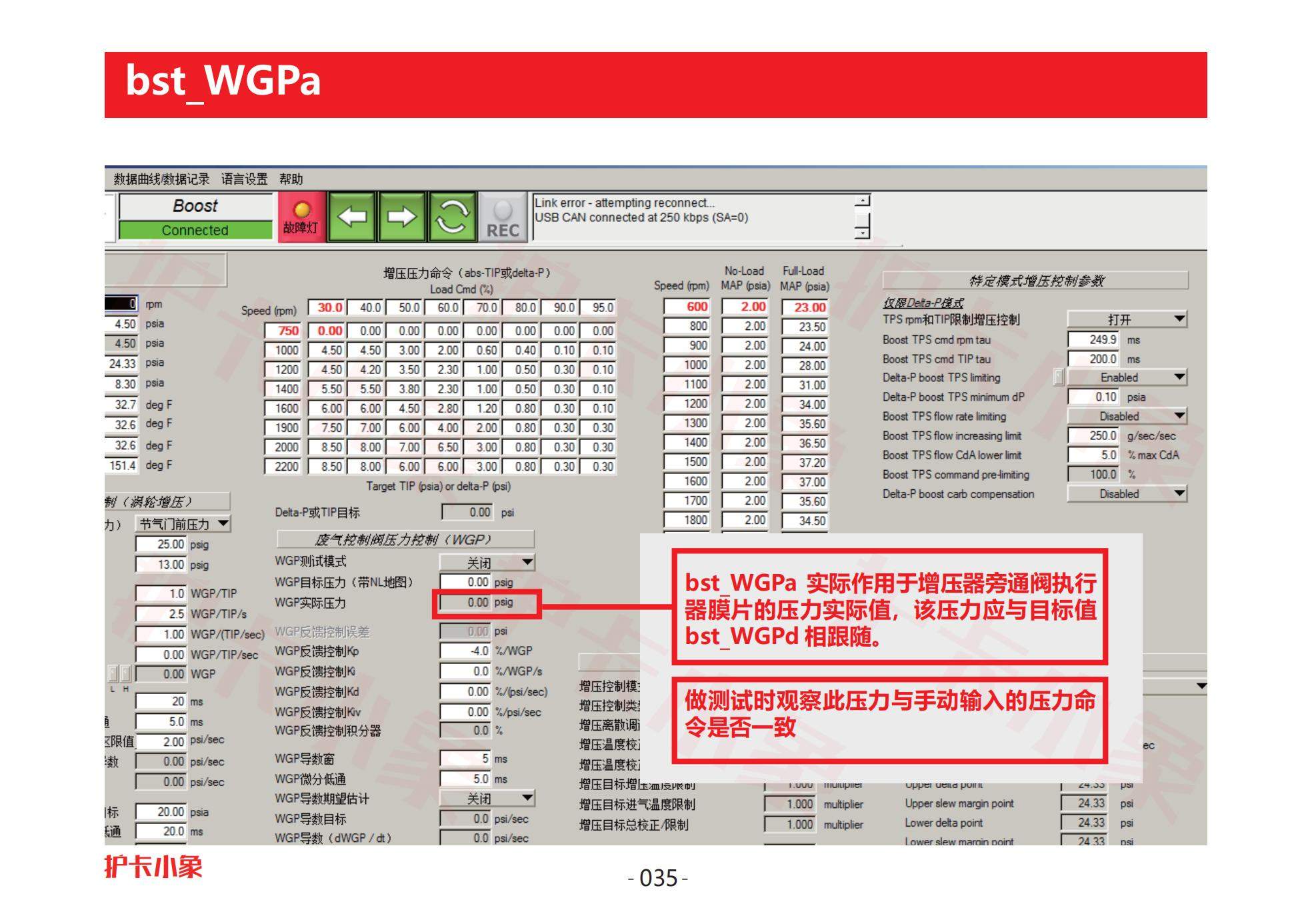
Task: Open the 语言设置 menu
Action: (x=244, y=179)
